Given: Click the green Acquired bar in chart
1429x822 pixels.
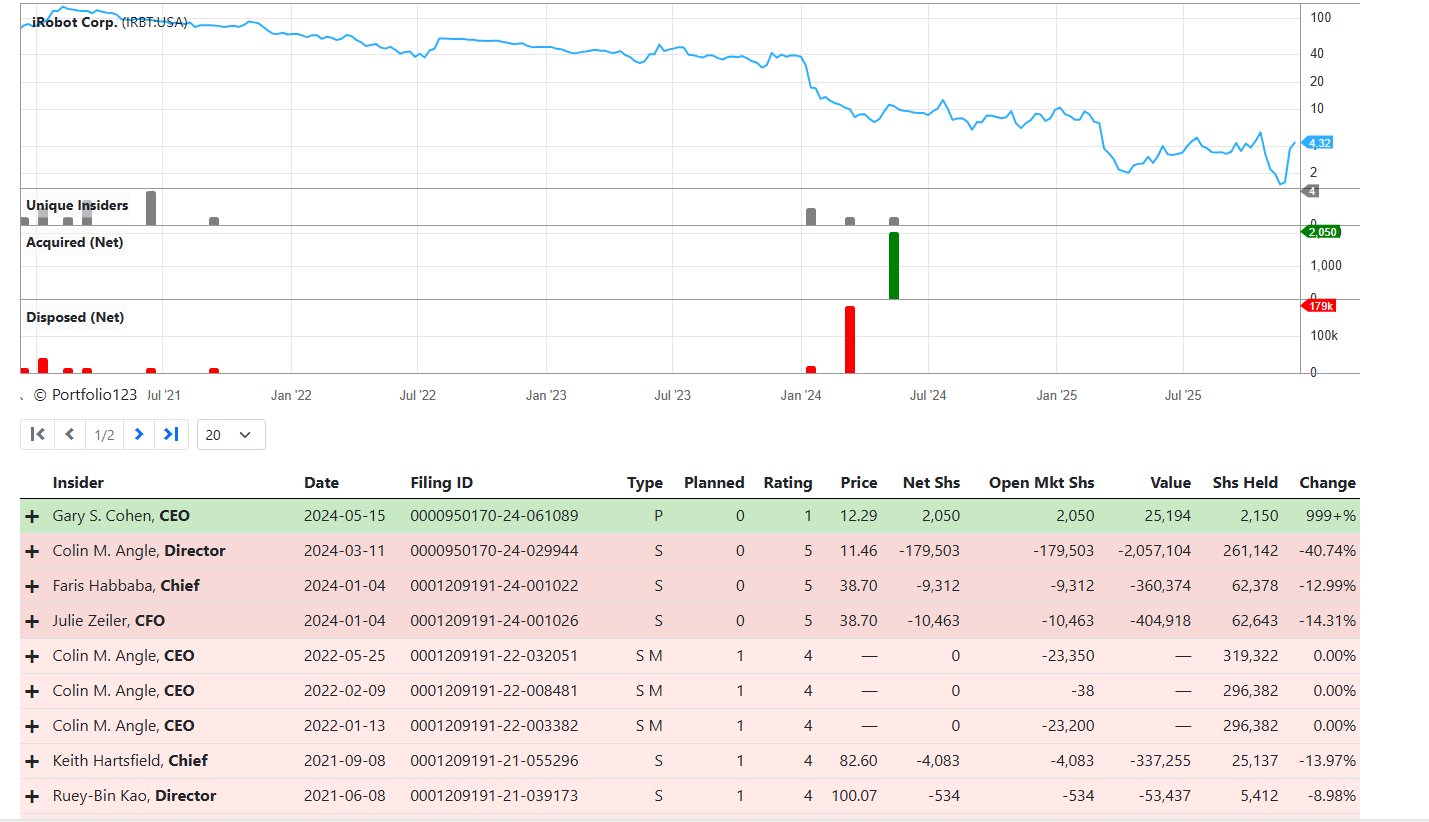Looking at the screenshot, I should (x=893, y=266).
